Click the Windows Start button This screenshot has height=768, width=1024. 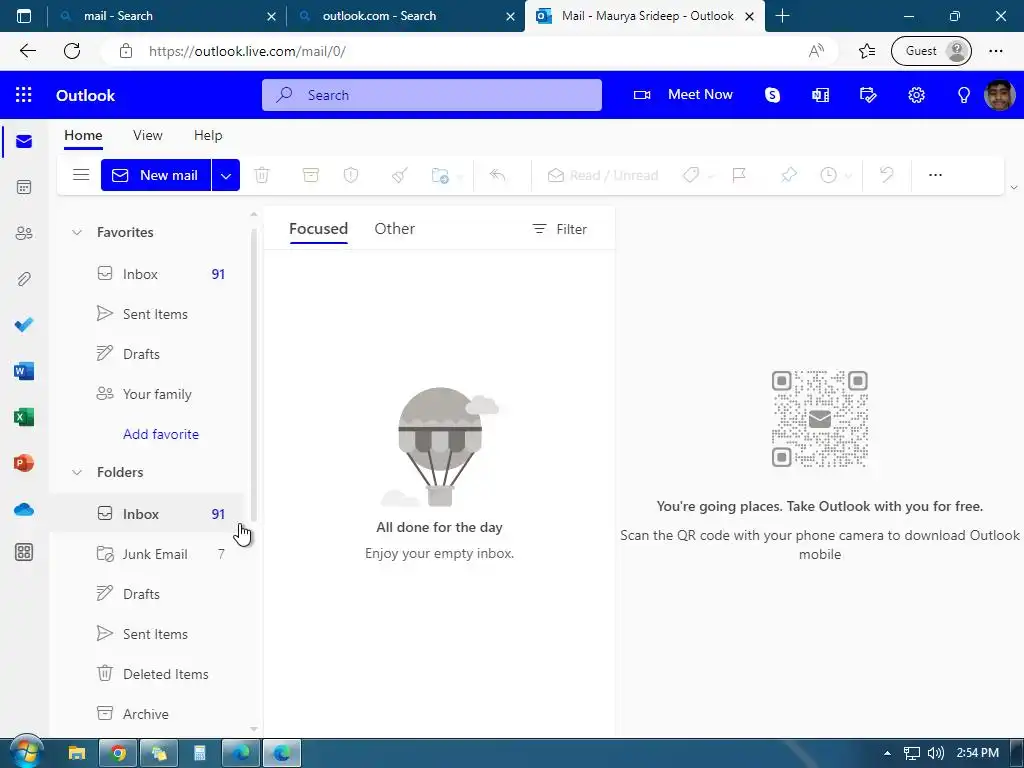coord(25,752)
